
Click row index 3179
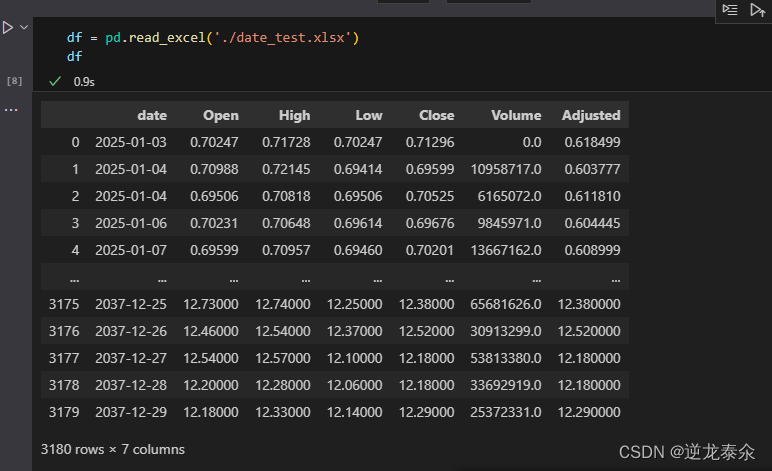point(64,412)
